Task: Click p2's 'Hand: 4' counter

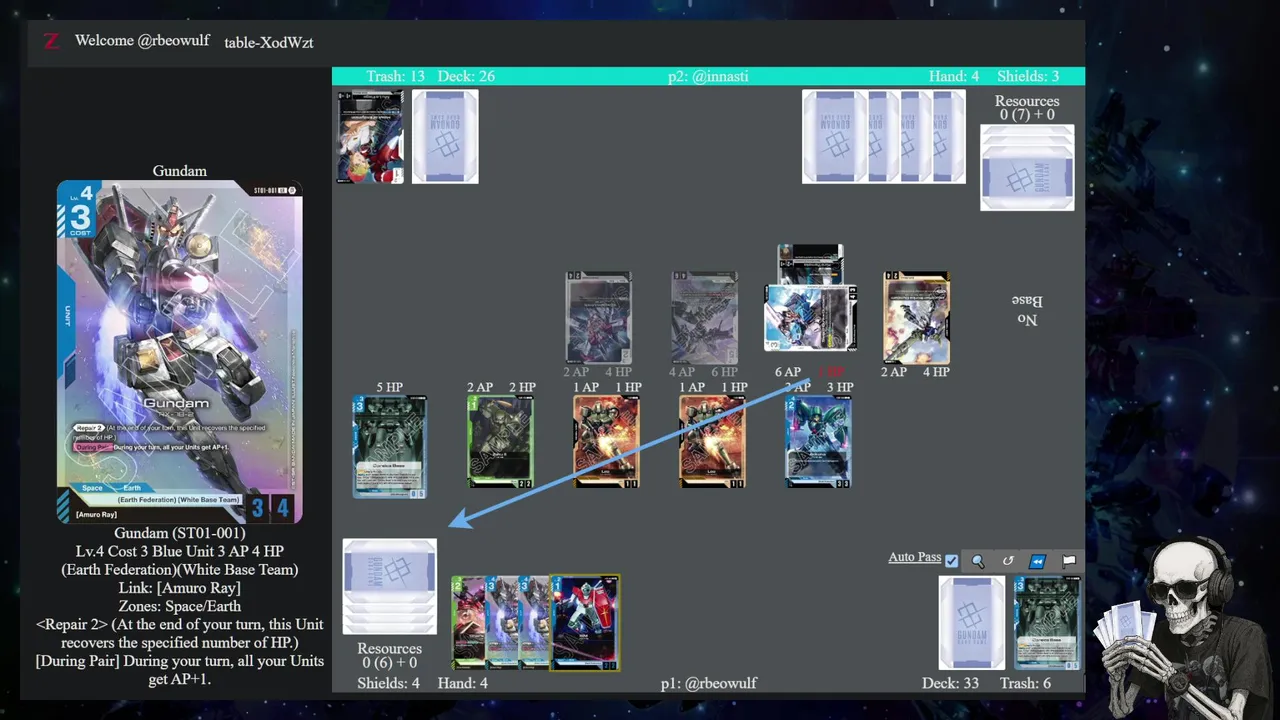Action: pyautogui.click(x=954, y=76)
